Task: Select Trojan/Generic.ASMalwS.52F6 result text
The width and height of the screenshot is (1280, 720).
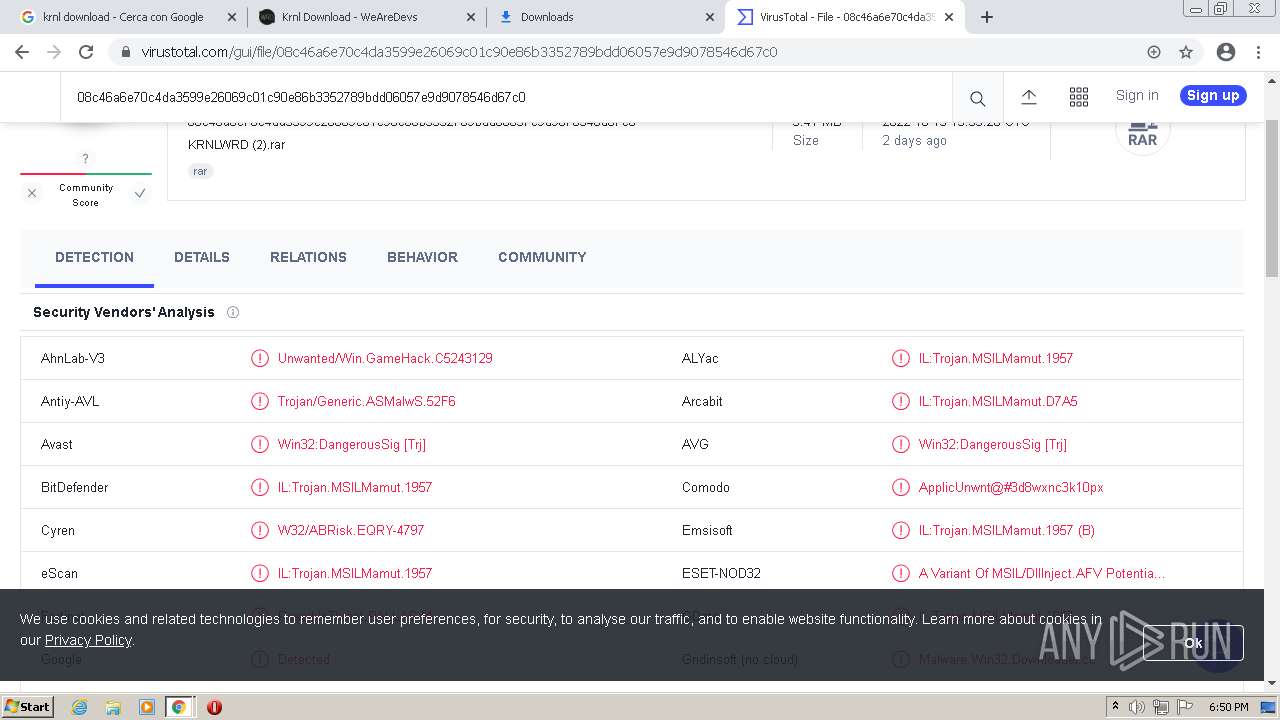Action: tap(367, 401)
